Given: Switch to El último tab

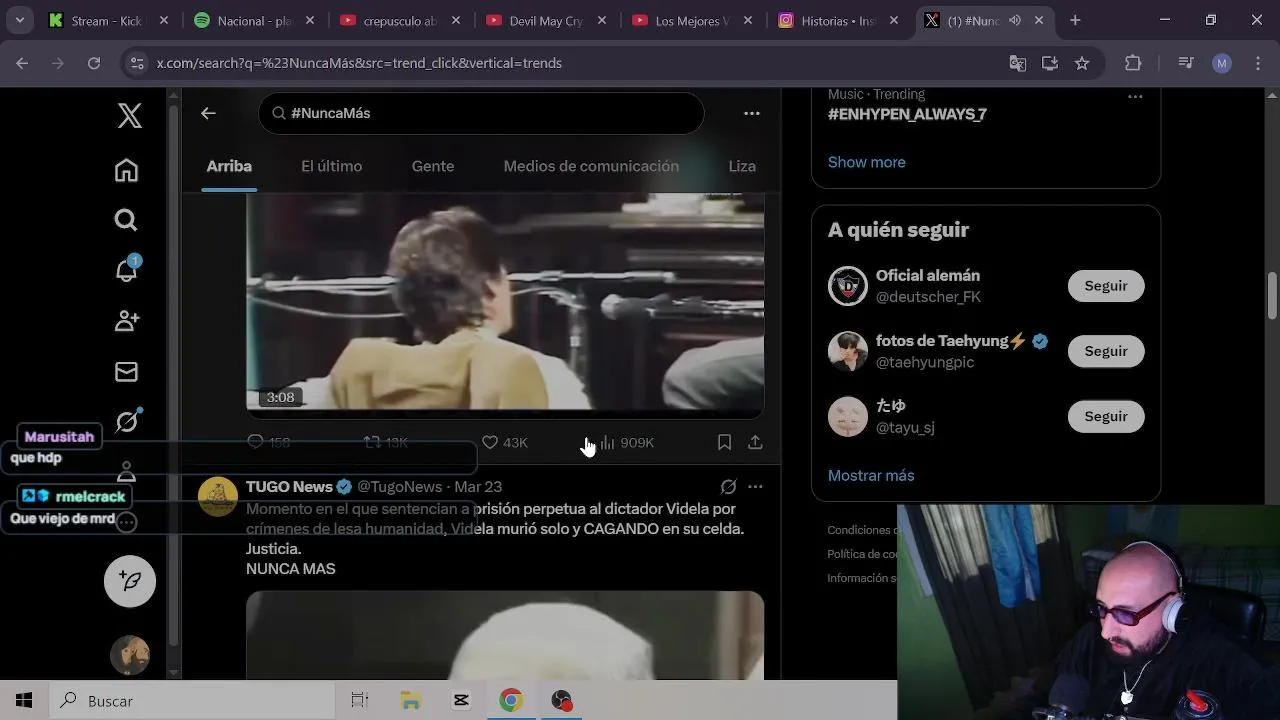Looking at the screenshot, I should pos(332,166).
